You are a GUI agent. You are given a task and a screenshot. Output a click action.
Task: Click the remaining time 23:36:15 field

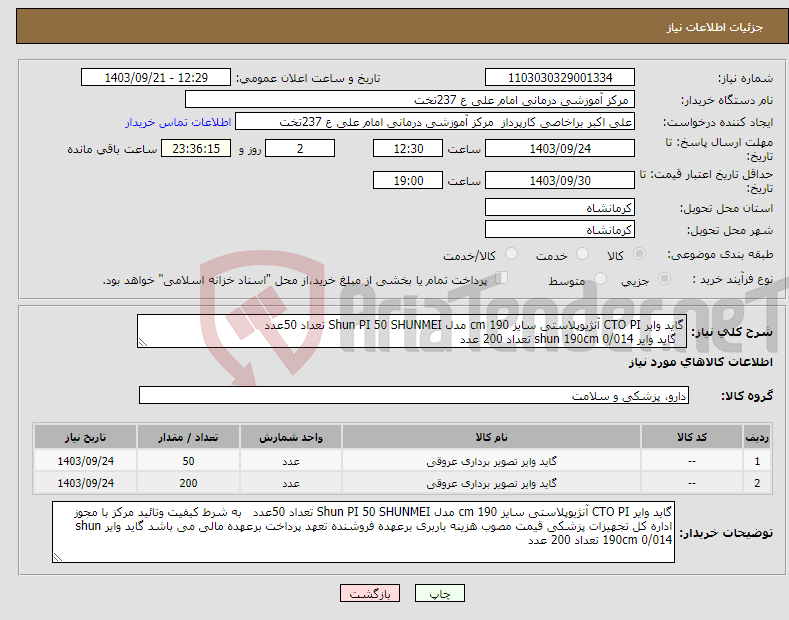point(196,148)
